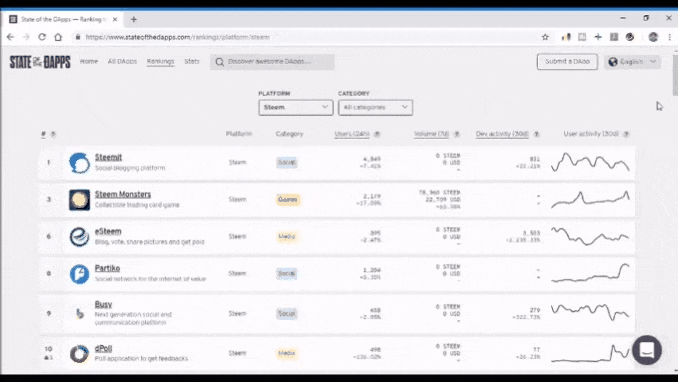This screenshot has width=678, height=382.
Task: Click the Steem Monsters user activity sparkline
Action: [590, 199]
